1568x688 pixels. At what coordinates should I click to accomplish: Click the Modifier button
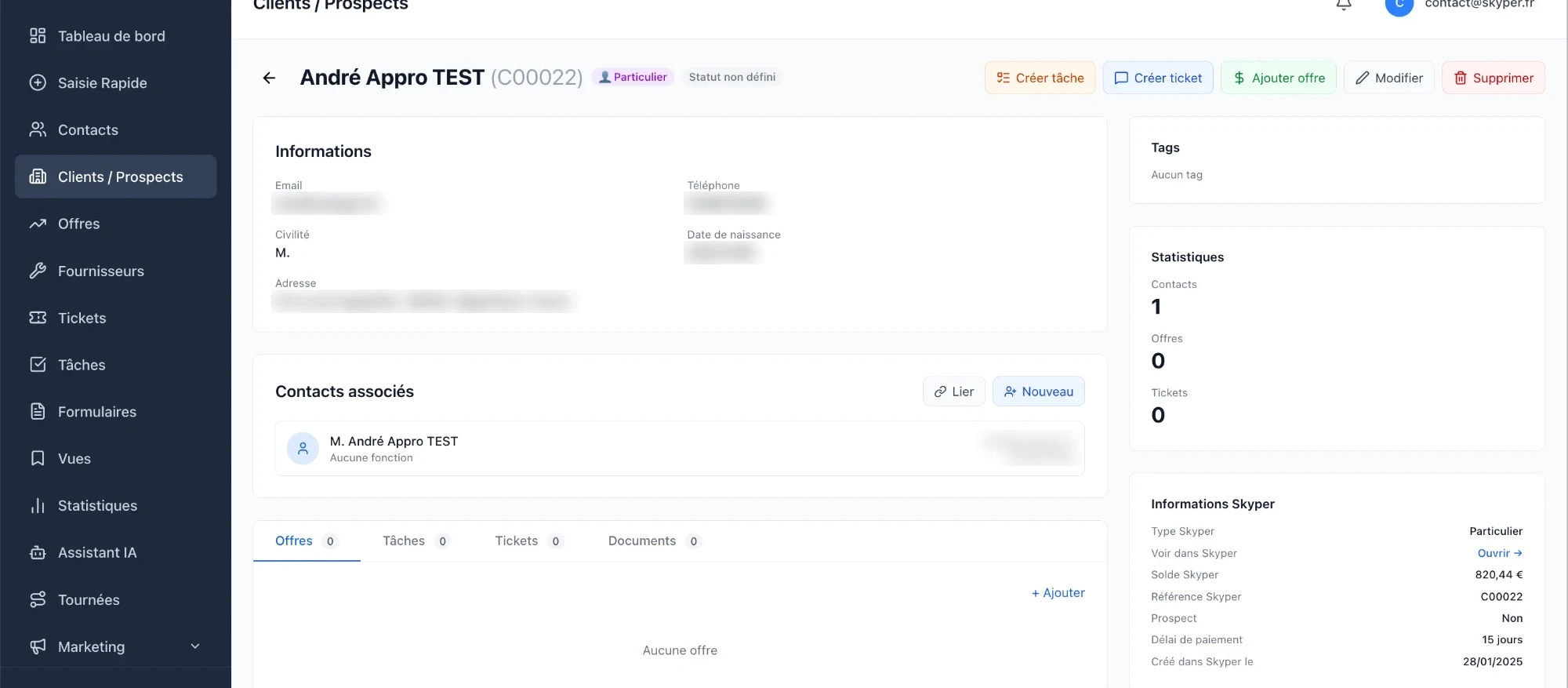tap(1389, 78)
